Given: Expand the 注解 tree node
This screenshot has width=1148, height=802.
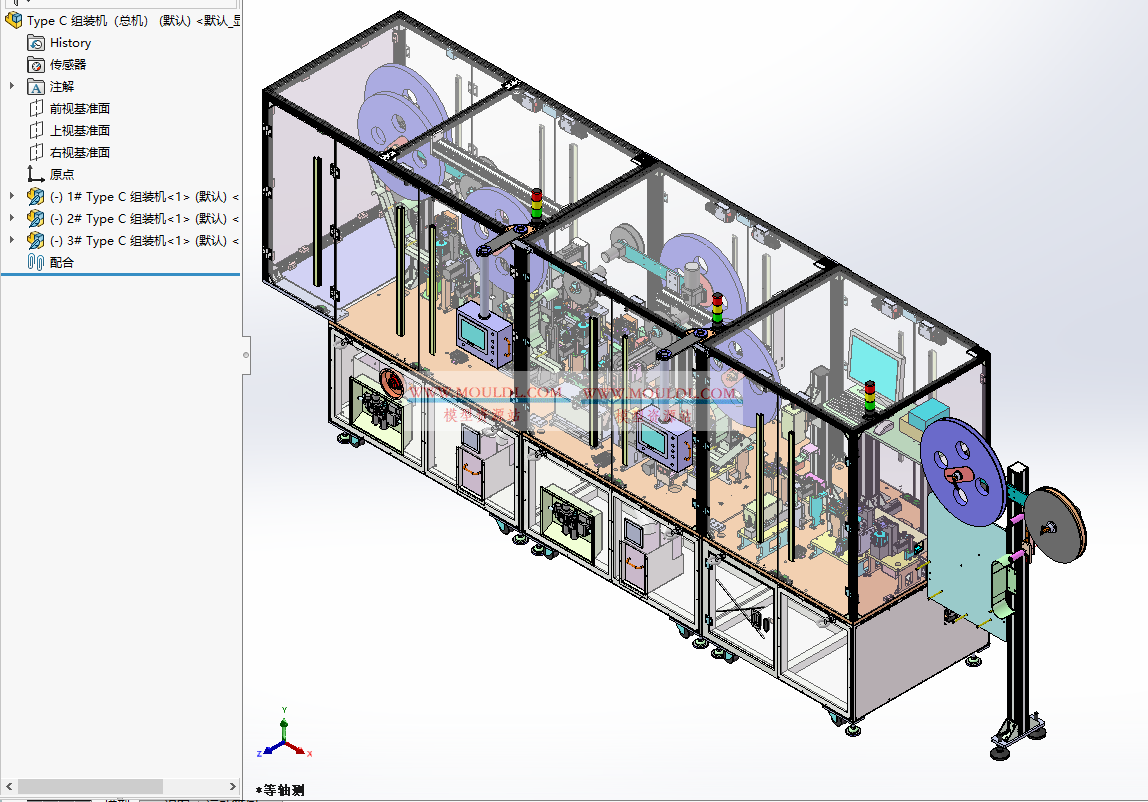Looking at the screenshot, I should coord(13,86).
